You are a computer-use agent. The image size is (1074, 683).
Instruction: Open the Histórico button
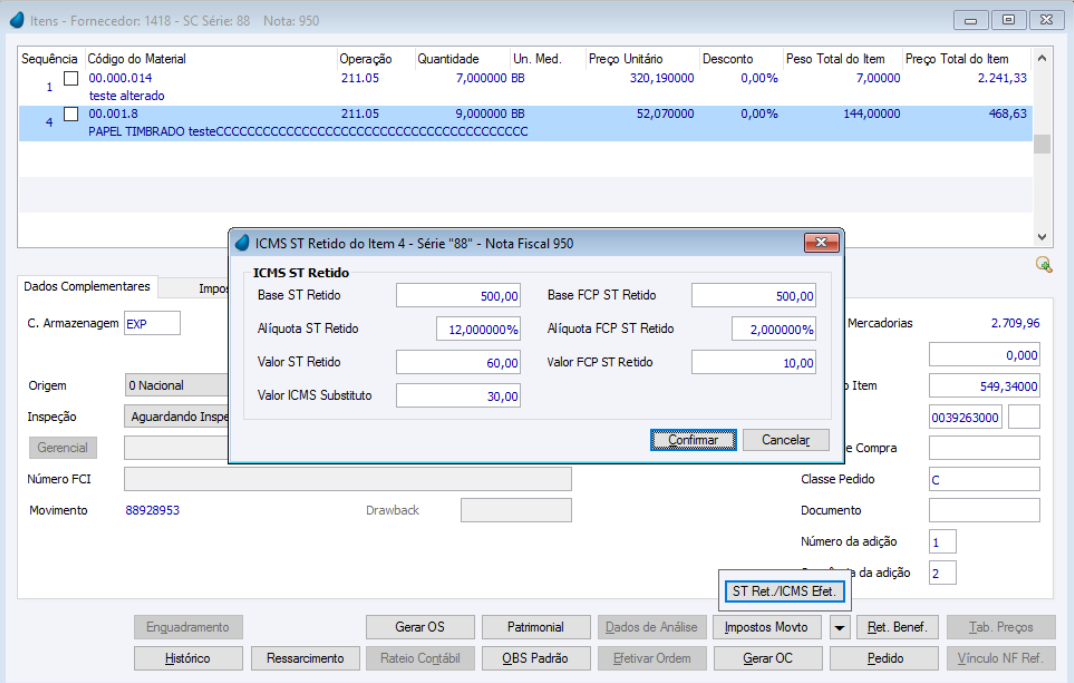coord(188,658)
